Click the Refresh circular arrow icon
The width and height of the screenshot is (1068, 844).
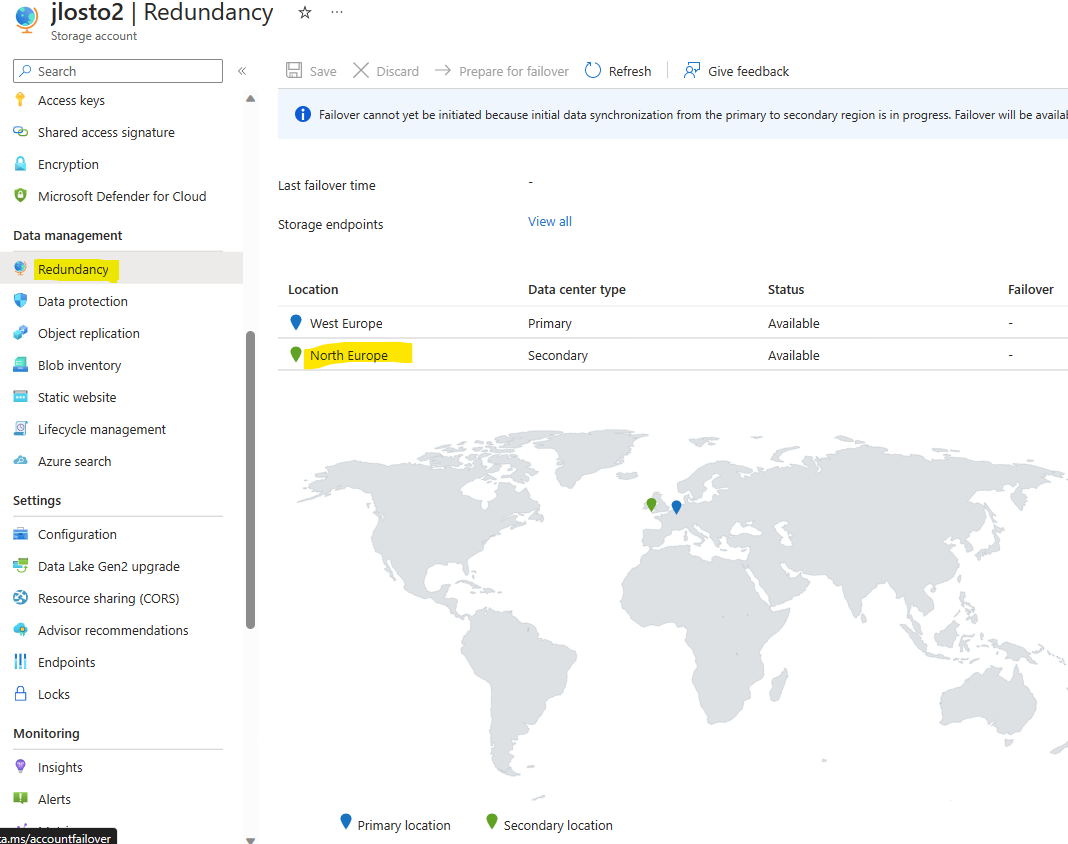click(593, 70)
